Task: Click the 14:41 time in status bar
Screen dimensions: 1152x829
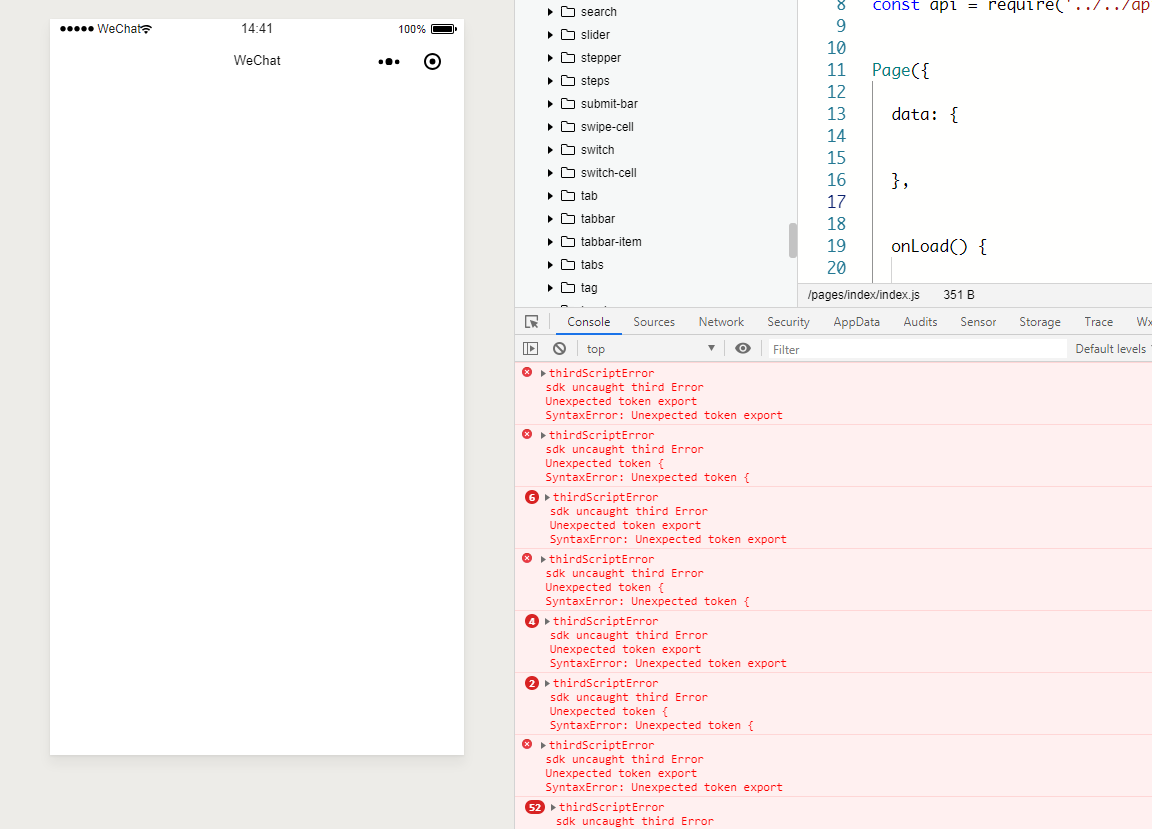Action: [257, 29]
